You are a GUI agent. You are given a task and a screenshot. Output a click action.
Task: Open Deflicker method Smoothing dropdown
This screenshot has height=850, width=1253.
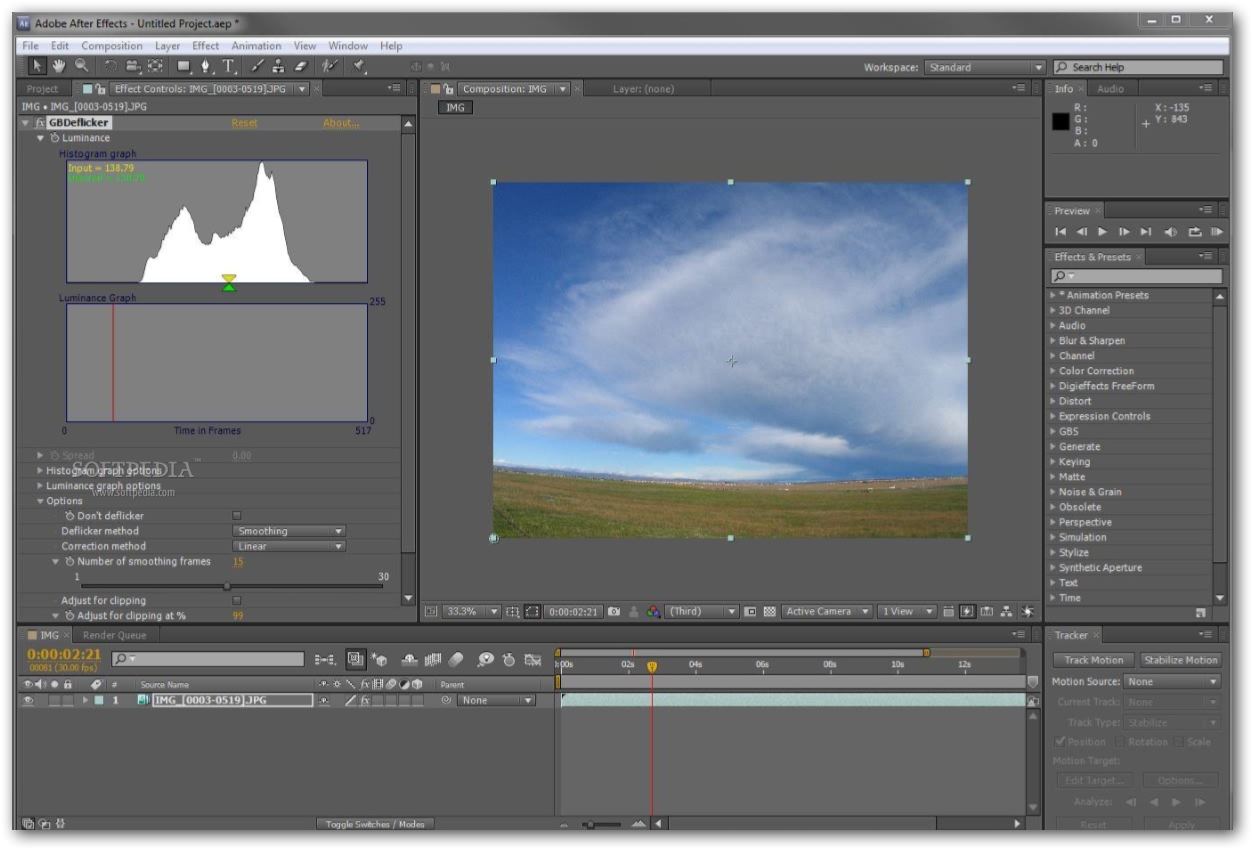point(289,531)
